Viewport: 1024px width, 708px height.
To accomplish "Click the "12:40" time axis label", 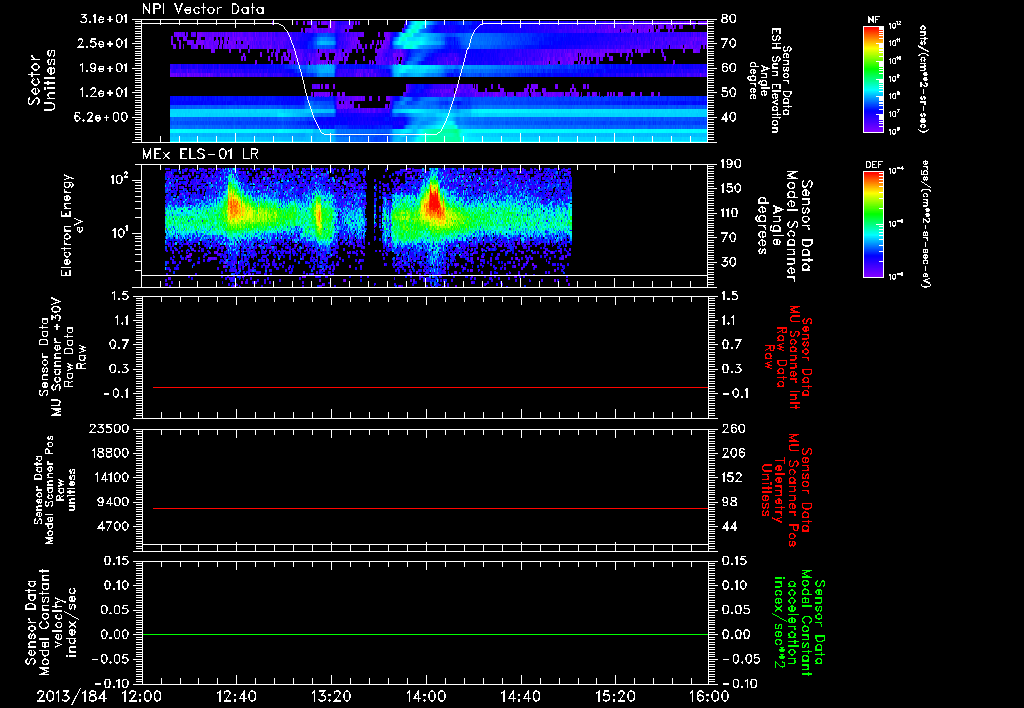I will 236,696.
